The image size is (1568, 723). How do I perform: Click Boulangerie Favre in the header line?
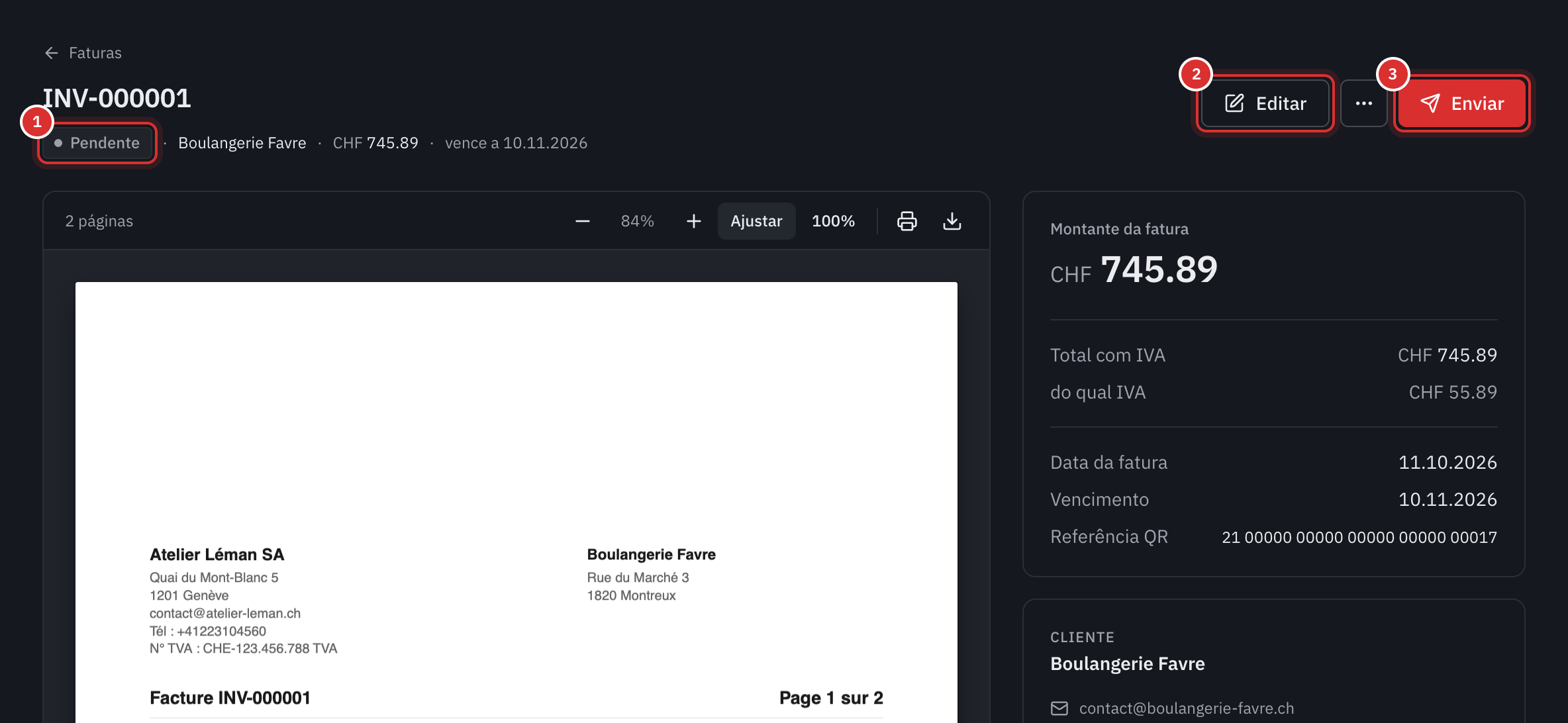pos(242,143)
